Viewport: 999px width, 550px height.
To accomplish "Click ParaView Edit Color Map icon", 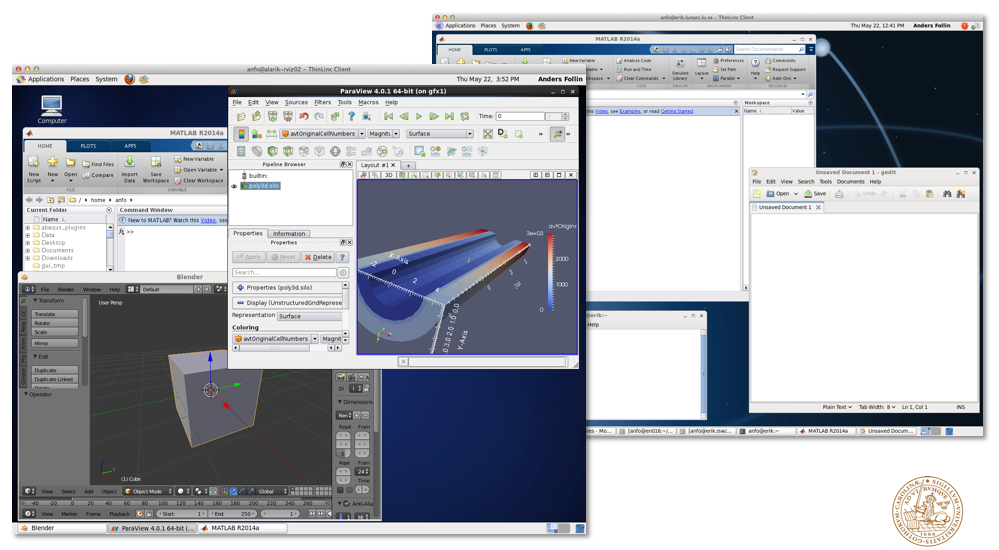I will click(x=256, y=134).
